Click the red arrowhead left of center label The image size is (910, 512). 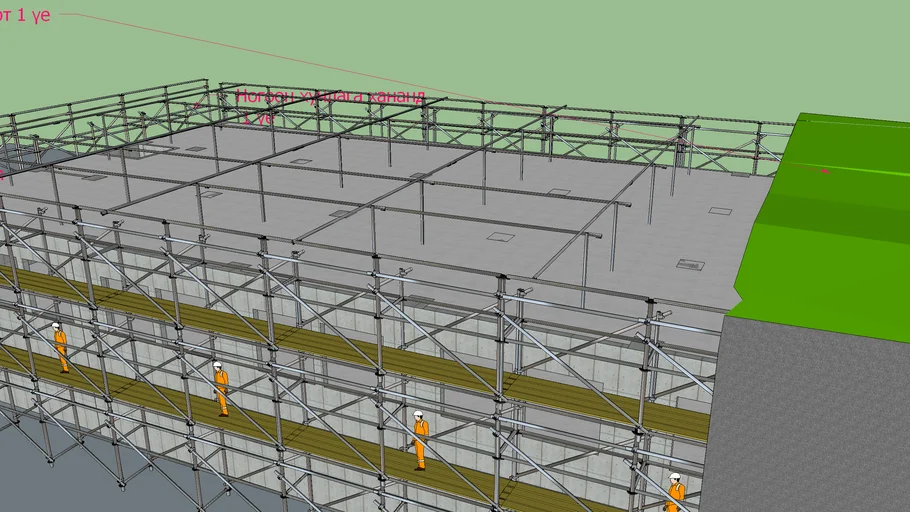tap(198, 102)
